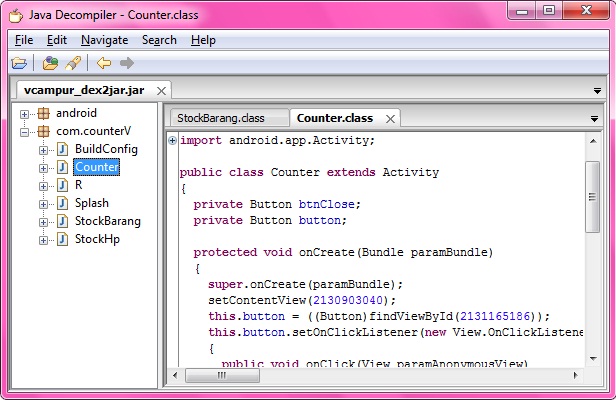This screenshot has width=616, height=400.
Task: Click the code view scroll up arrow
Action: pos(593,141)
